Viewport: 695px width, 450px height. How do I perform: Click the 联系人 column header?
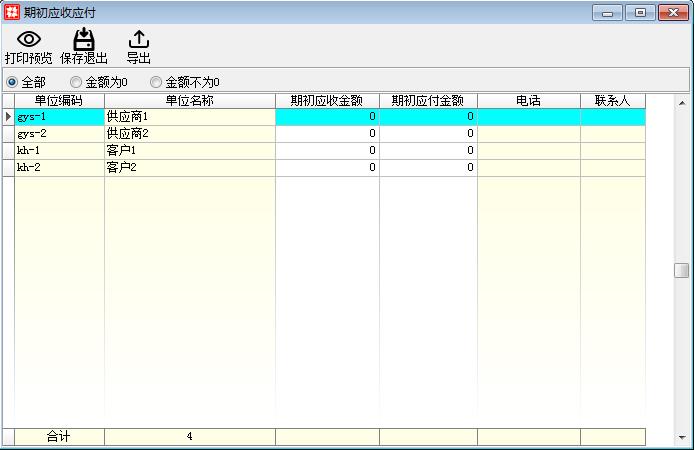[612, 101]
